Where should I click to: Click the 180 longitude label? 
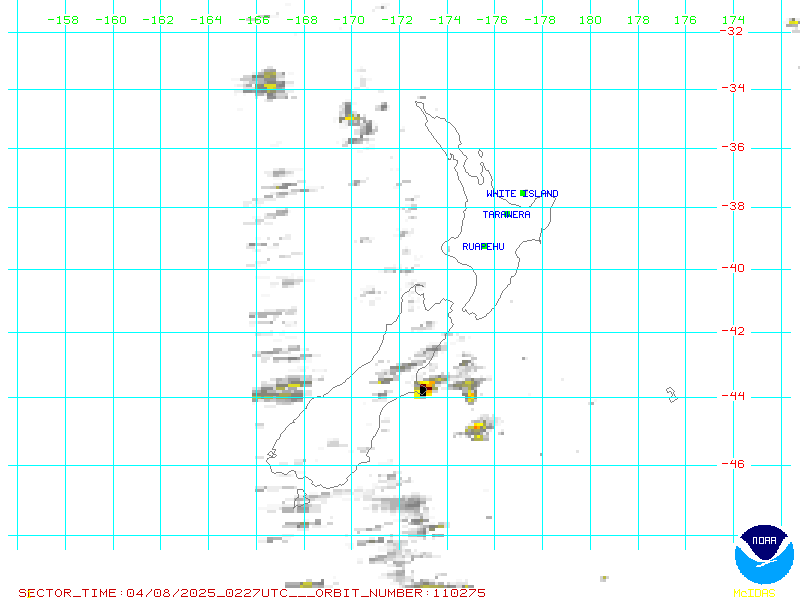tap(590, 20)
